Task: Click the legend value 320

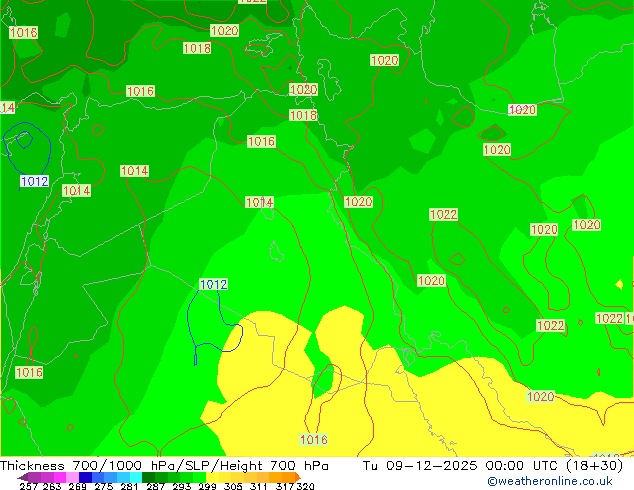Action: tap(305, 486)
